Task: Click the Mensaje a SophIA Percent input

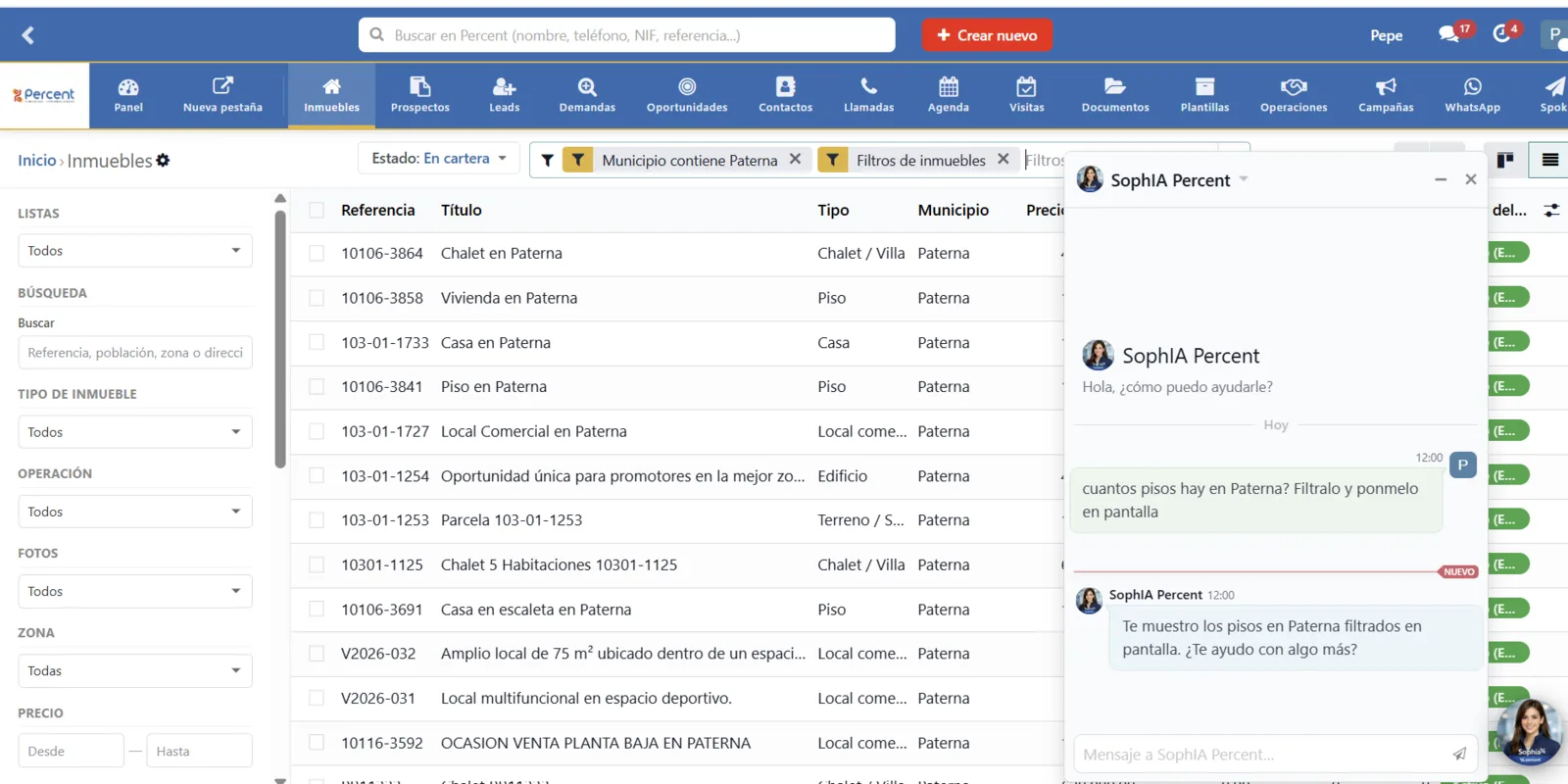Action: 1262,755
